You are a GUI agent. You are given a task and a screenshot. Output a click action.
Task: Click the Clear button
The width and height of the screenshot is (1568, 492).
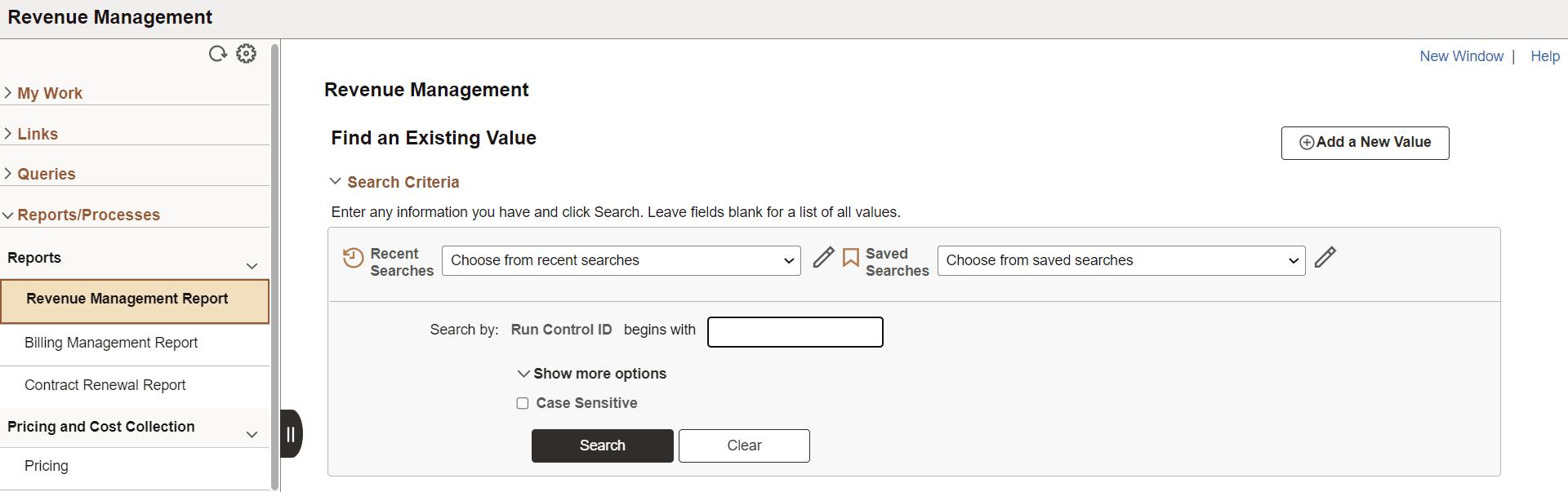[743, 445]
